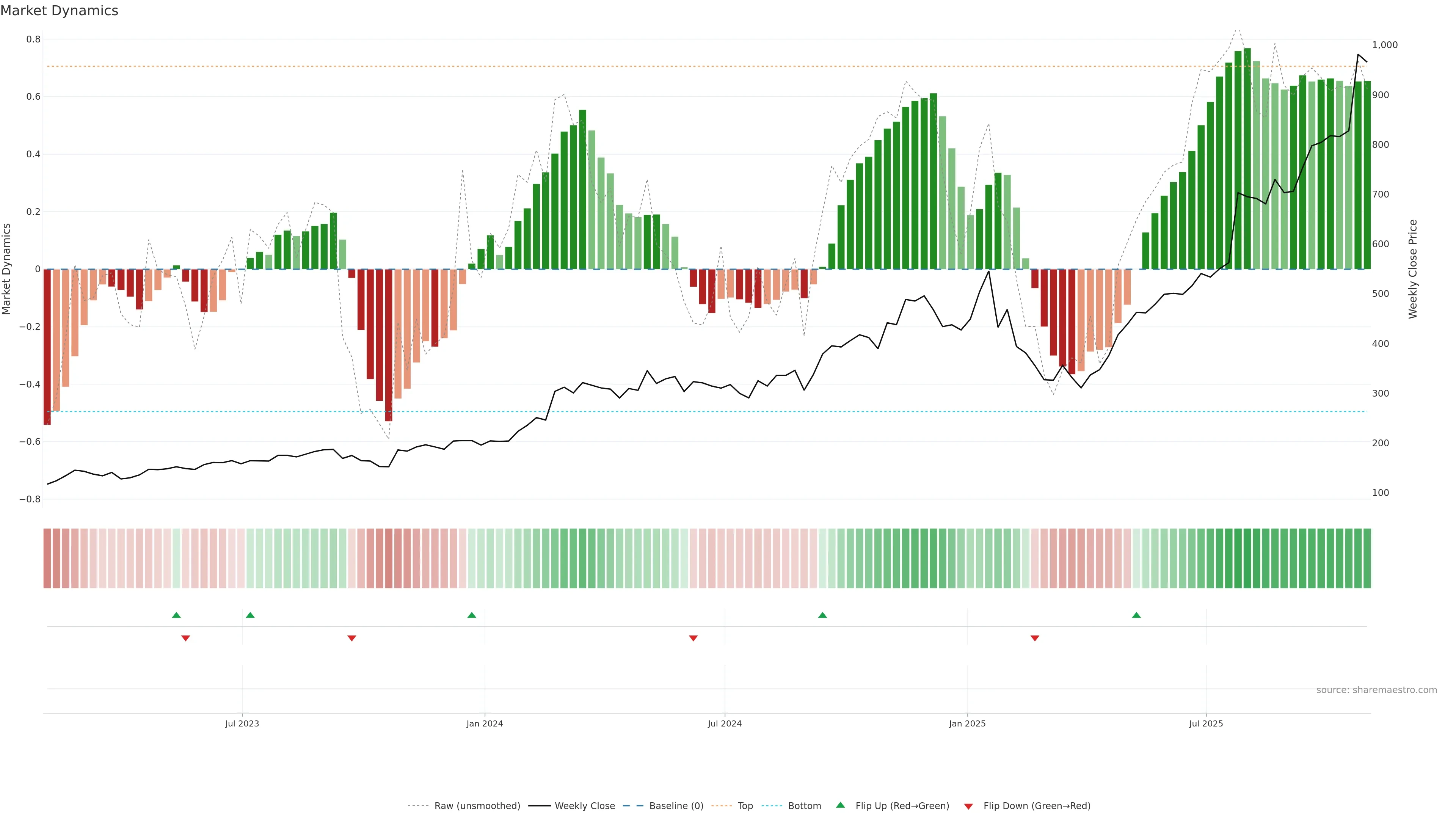This screenshot has width=1456, height=819.
Task: Click the rightmost green flip-up triangle marker
Action: pos(1137,615)
